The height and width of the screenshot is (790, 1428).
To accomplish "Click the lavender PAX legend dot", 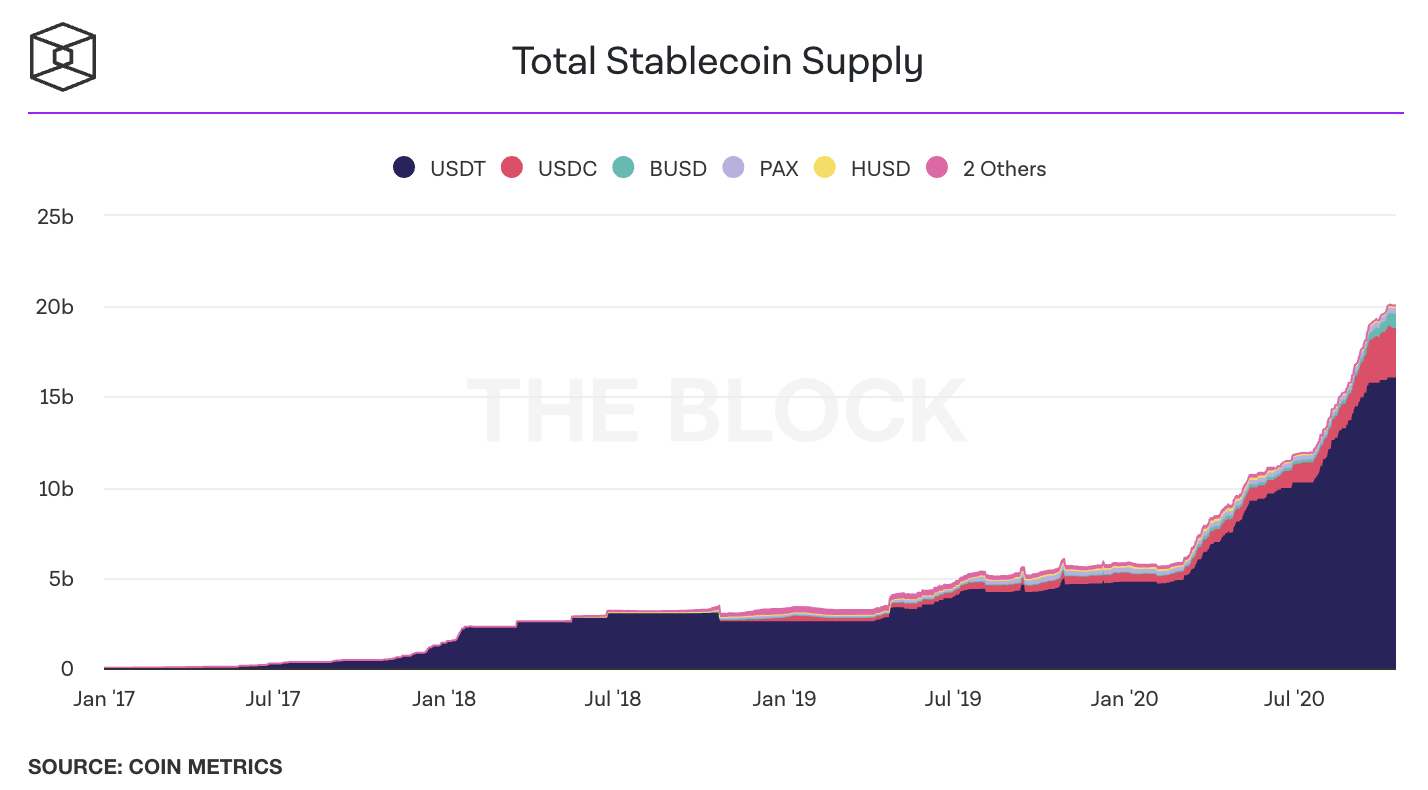I will tap(733, 168).
